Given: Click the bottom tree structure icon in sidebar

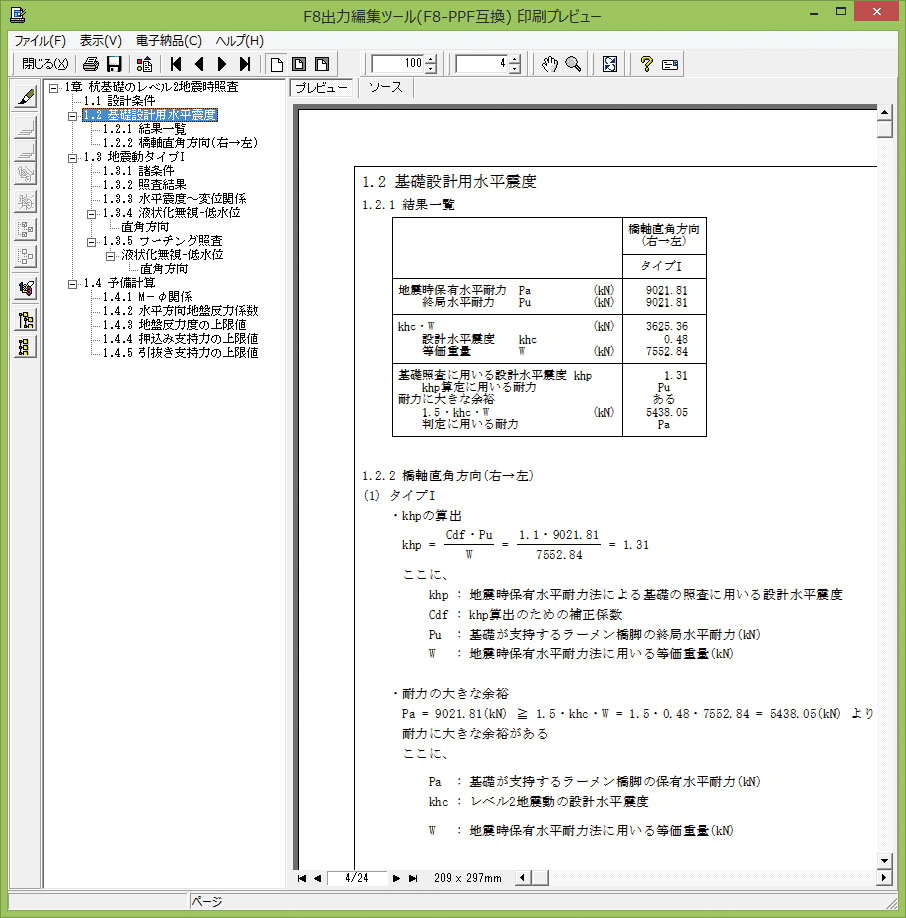Looking at the screenshot, I should click(x=26, y=347).
